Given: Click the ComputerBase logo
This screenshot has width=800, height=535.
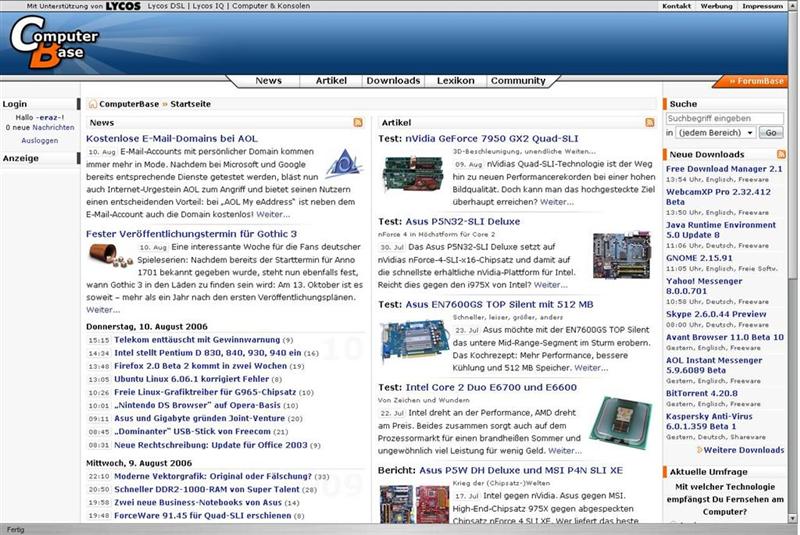Looking at the screenshot, I should (54, 42).
